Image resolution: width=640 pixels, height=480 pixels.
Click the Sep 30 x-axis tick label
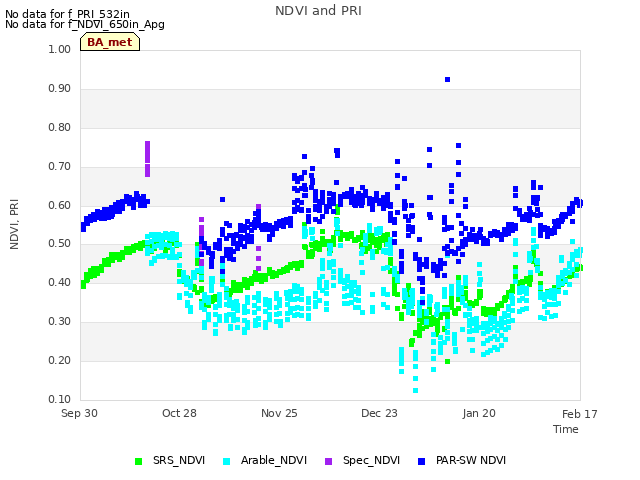79,413
